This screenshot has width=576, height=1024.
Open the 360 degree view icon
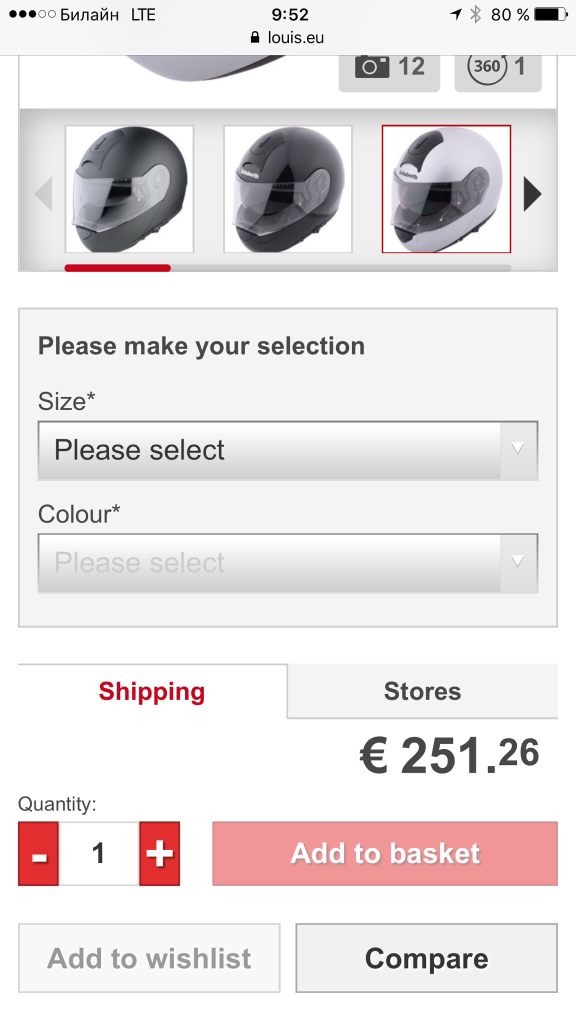(487, 67)
